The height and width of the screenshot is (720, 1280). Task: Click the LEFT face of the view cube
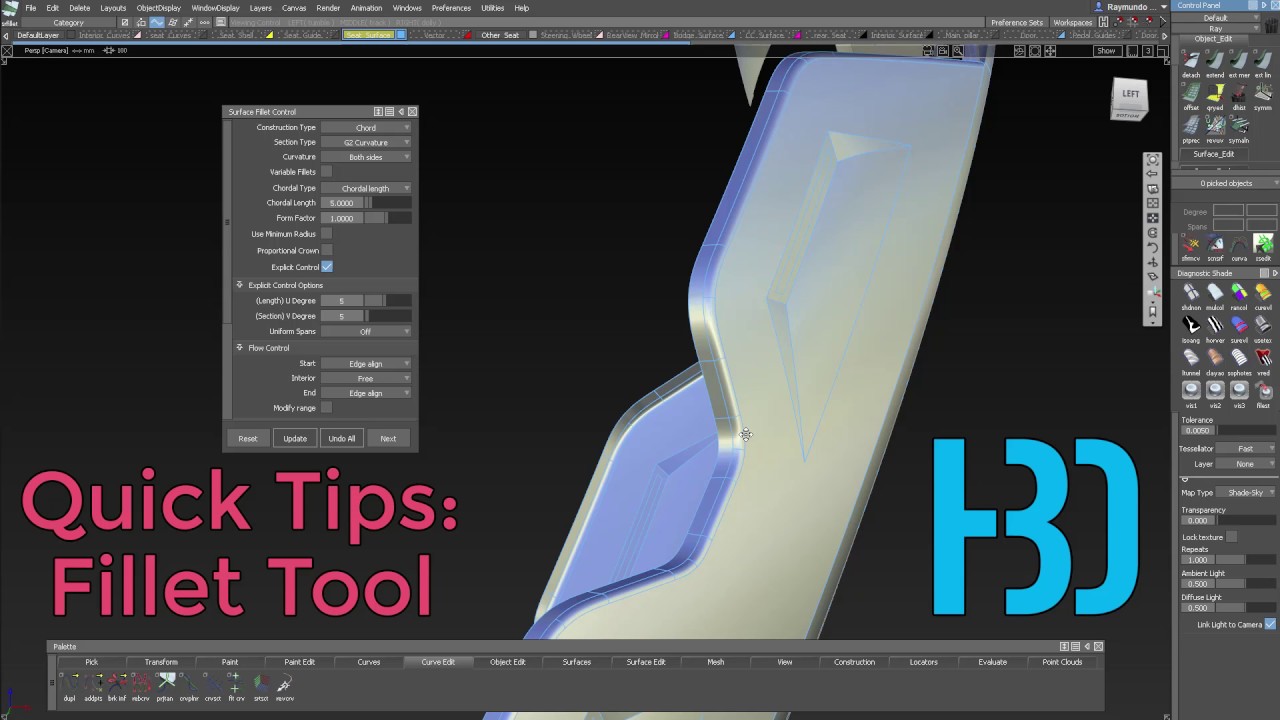click(x=1130, y=94)
